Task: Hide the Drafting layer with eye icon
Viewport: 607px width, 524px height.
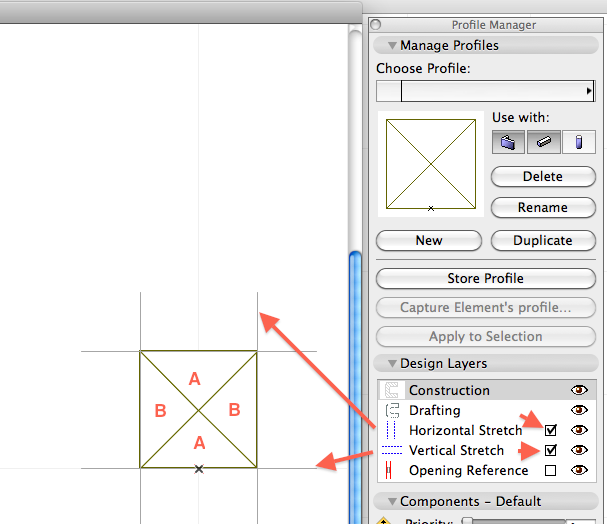Action: [x=579, y=410]
